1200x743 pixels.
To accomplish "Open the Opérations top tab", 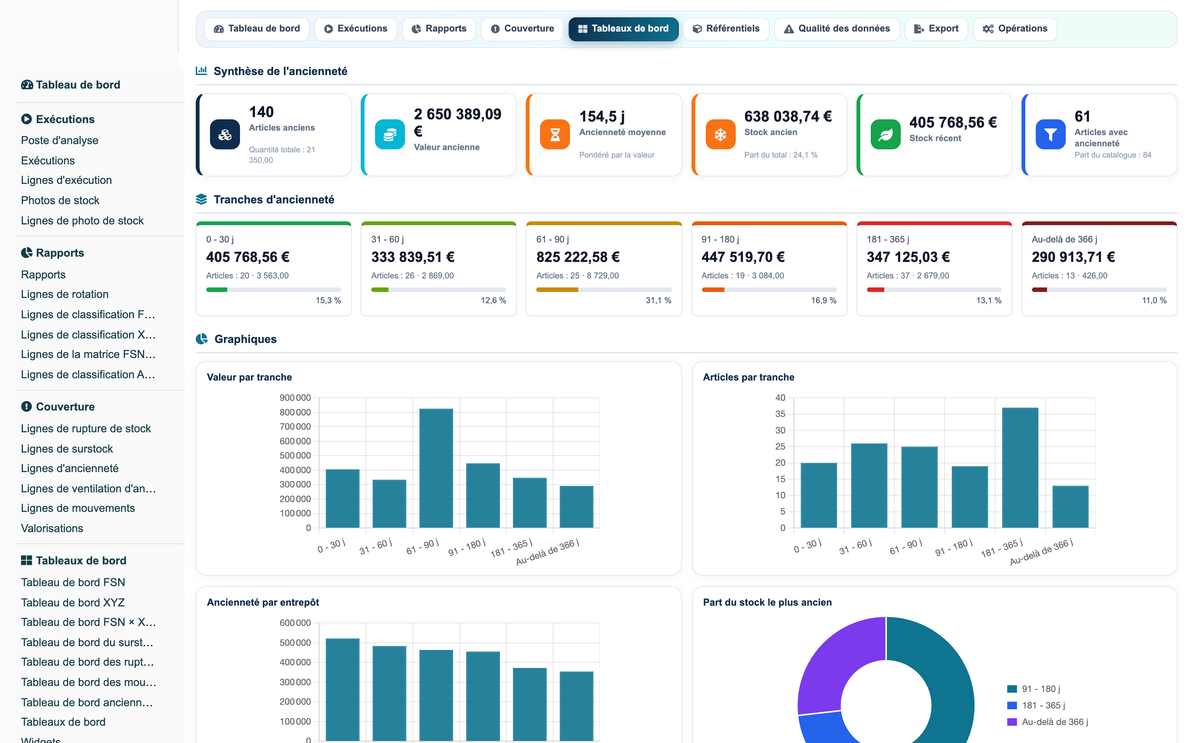I will coord(1015,29).
